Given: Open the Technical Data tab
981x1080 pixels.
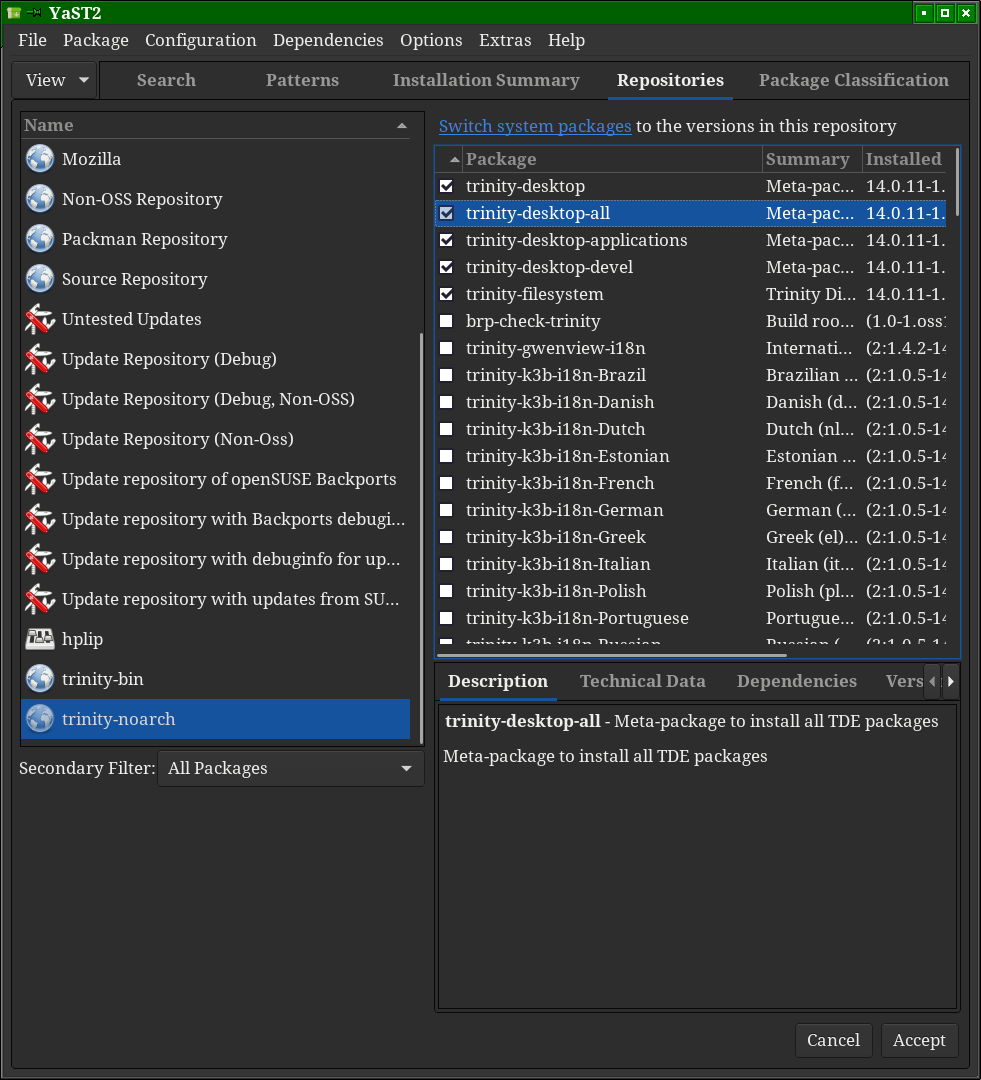Looking at the screenshot, I should click(643, 681).
